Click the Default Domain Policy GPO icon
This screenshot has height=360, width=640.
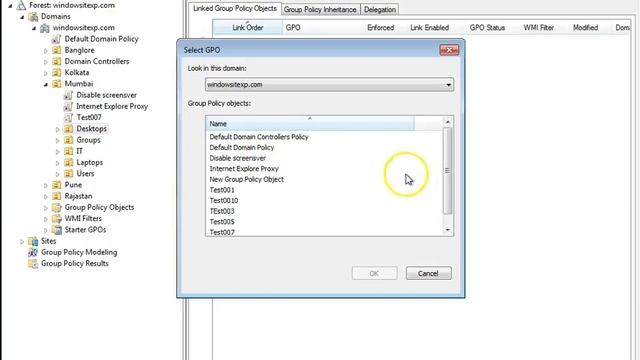coord(56,39)
